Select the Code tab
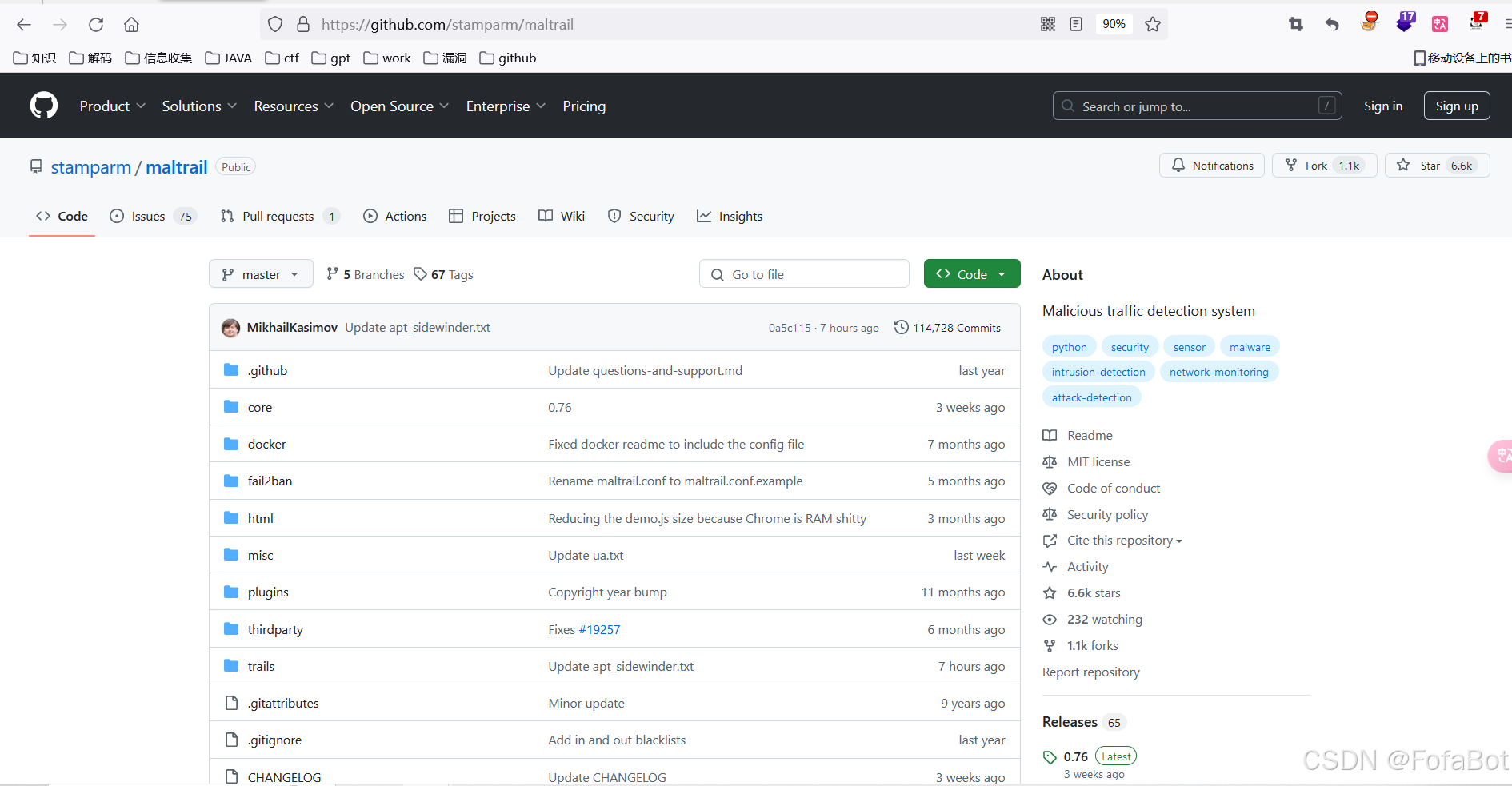Screen dimensions: 1512x786 point(62,216)
